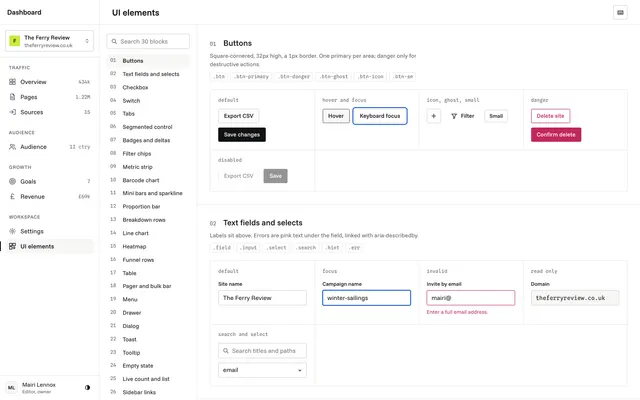Click the Pages document icon in the sidebar
This screenshot has height=400, width=640.
(x=13, y=97)
